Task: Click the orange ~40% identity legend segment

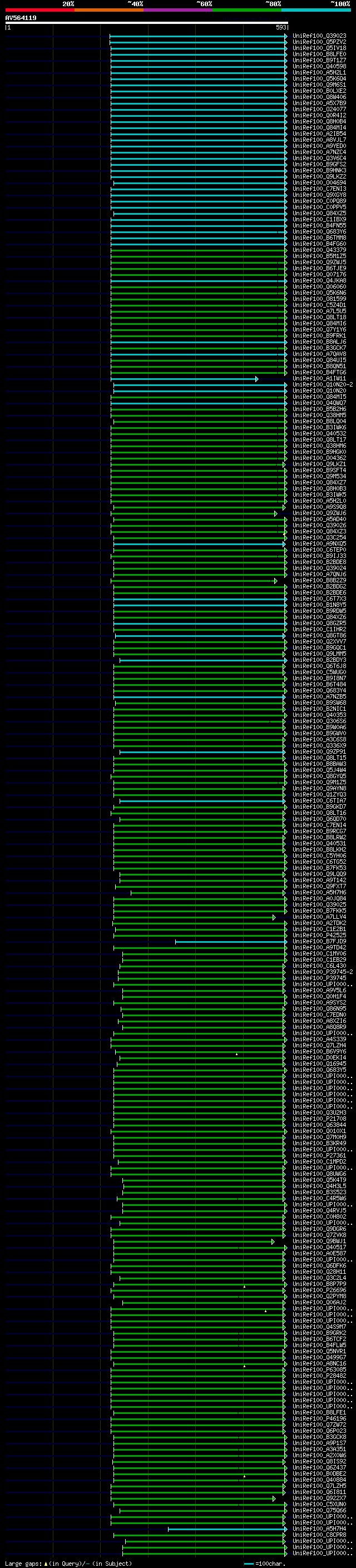Action: tap(109, 10)
